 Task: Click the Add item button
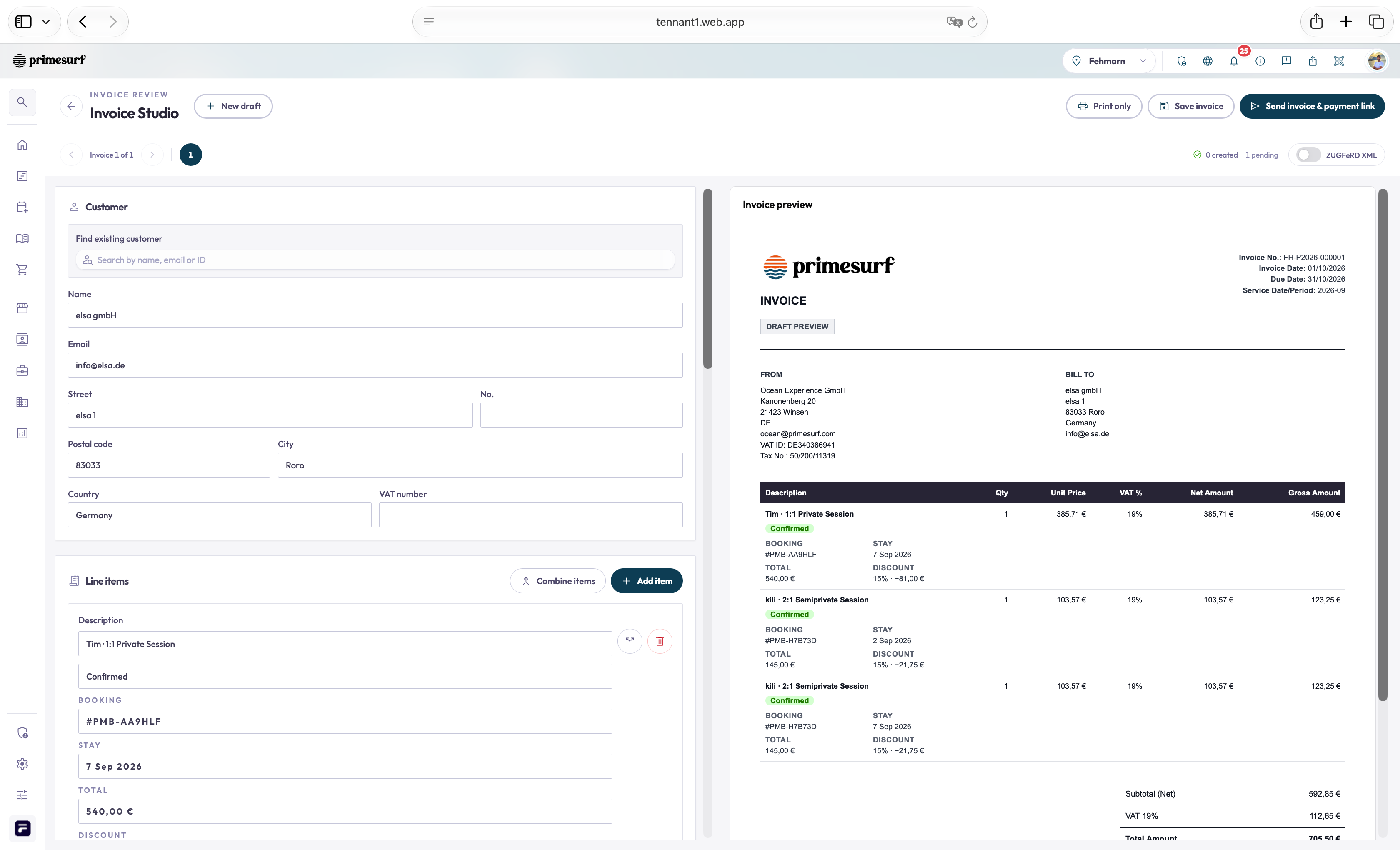coord(647,581)
